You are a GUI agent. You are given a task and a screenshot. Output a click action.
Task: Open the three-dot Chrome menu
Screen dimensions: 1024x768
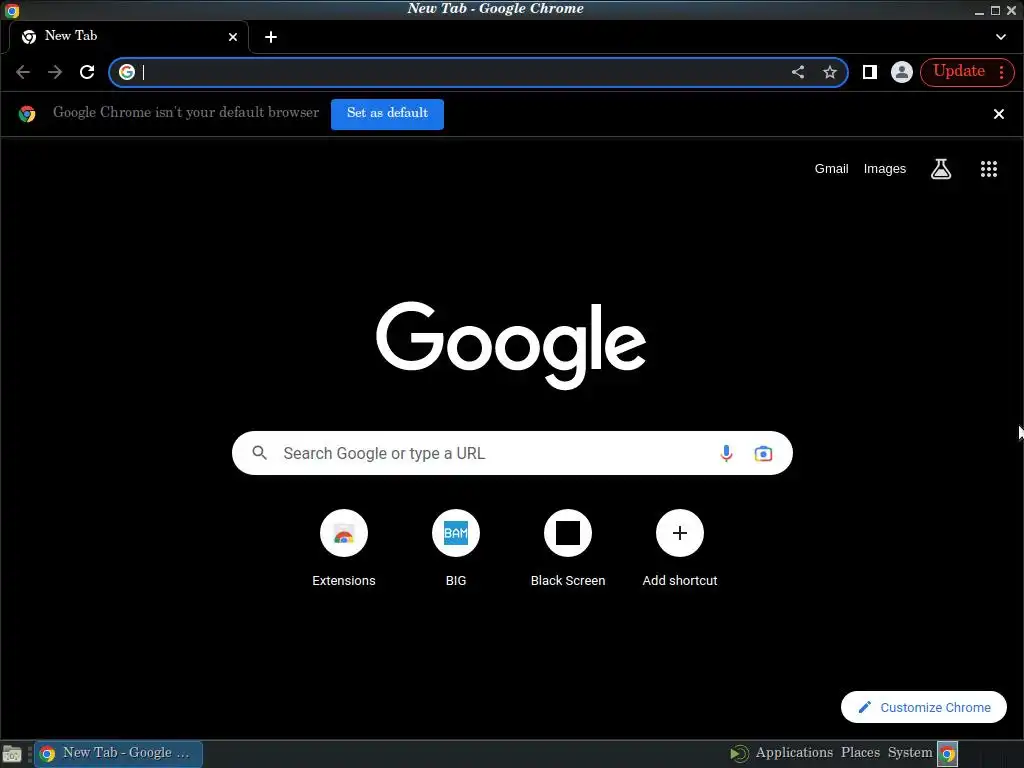pos(1001,72)
